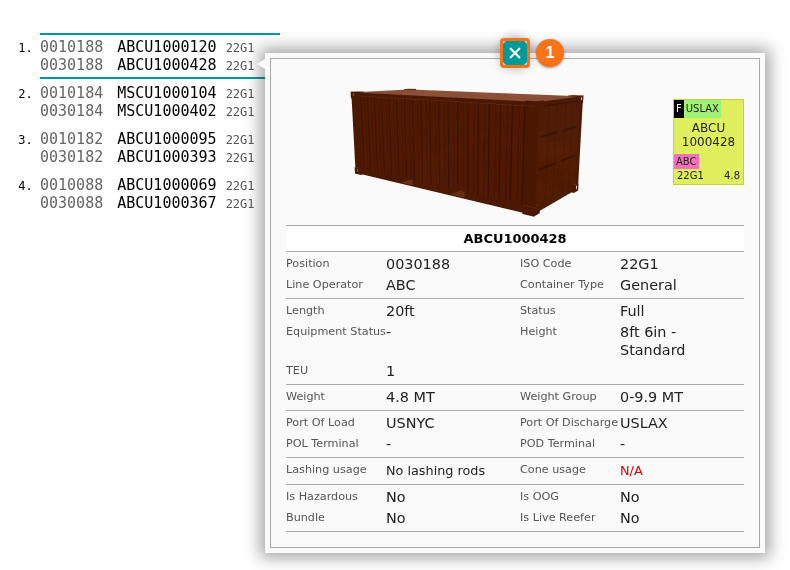
Task: Click Line Operator value ABC
Action: [x=401, y=285]
